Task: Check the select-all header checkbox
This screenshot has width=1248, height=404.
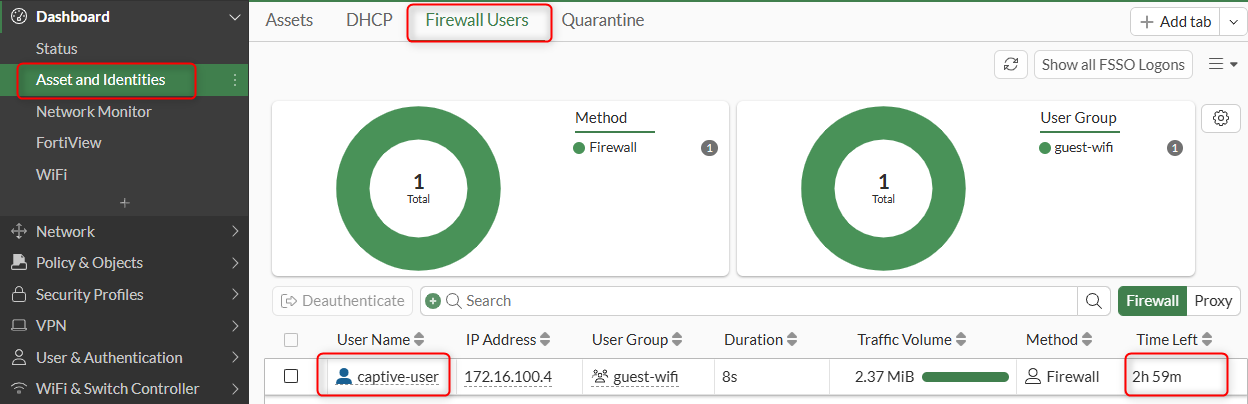Action: 291,340
